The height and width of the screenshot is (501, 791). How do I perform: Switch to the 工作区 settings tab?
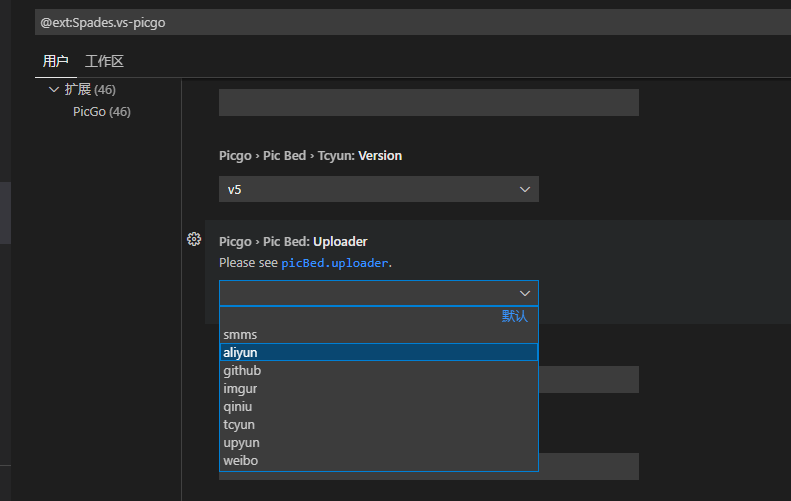[x=104, y=61]
